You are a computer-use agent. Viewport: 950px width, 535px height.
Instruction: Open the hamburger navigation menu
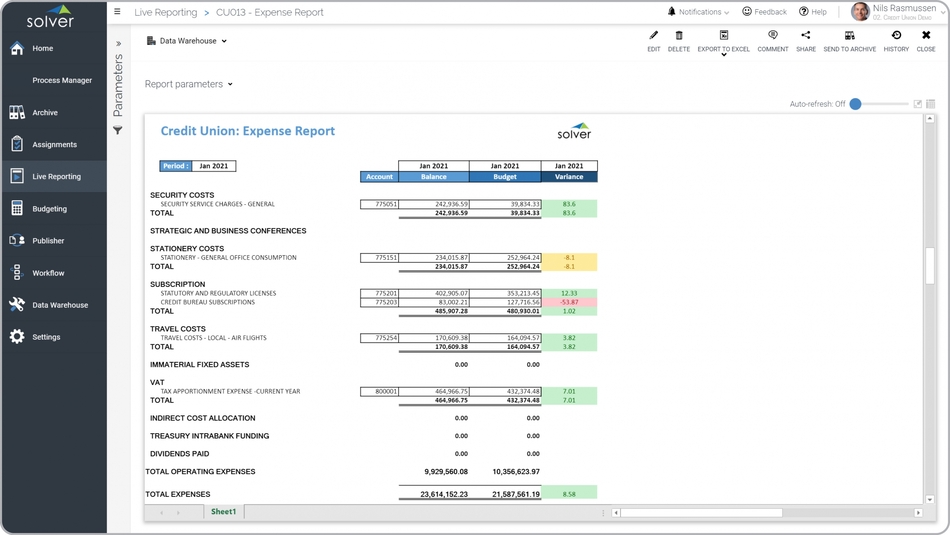117,12
